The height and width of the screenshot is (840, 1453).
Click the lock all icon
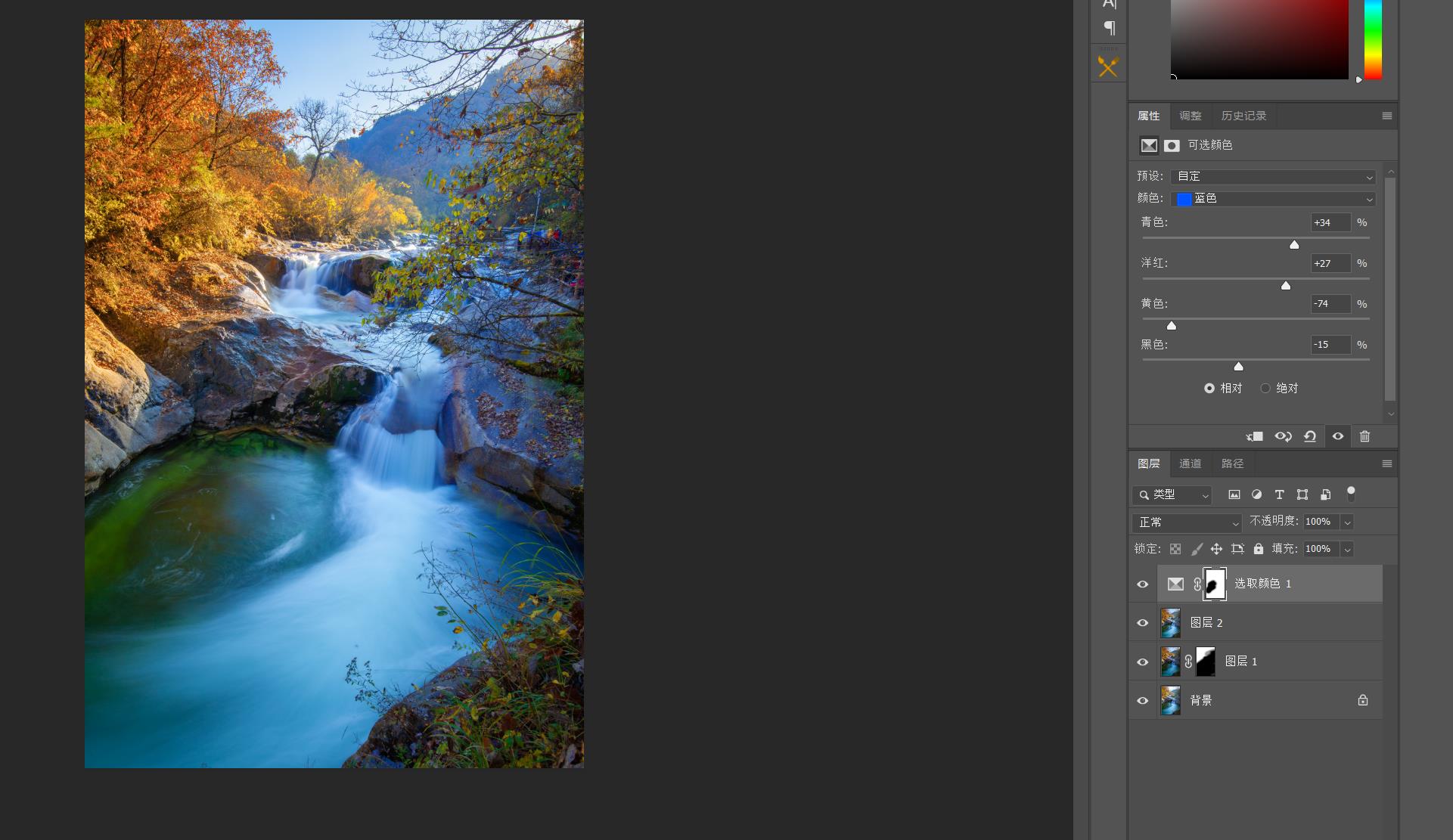(1259, 549)
